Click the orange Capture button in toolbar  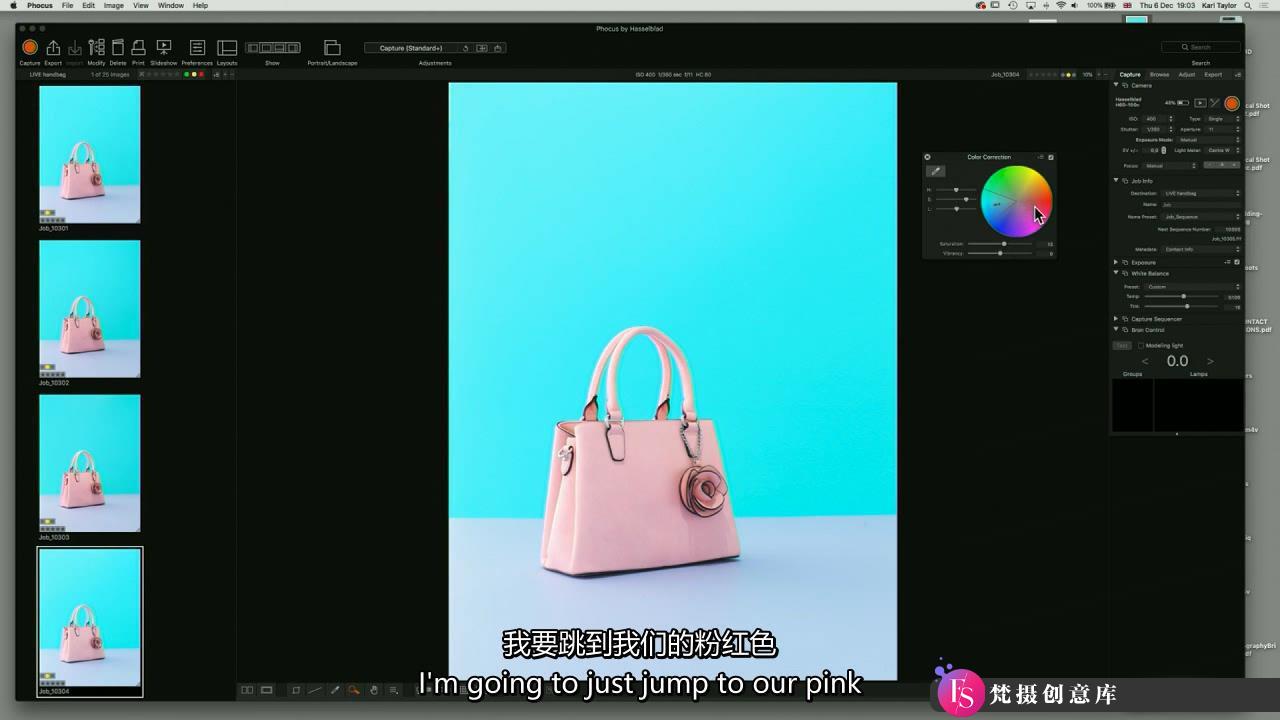(x=30, y=47)
